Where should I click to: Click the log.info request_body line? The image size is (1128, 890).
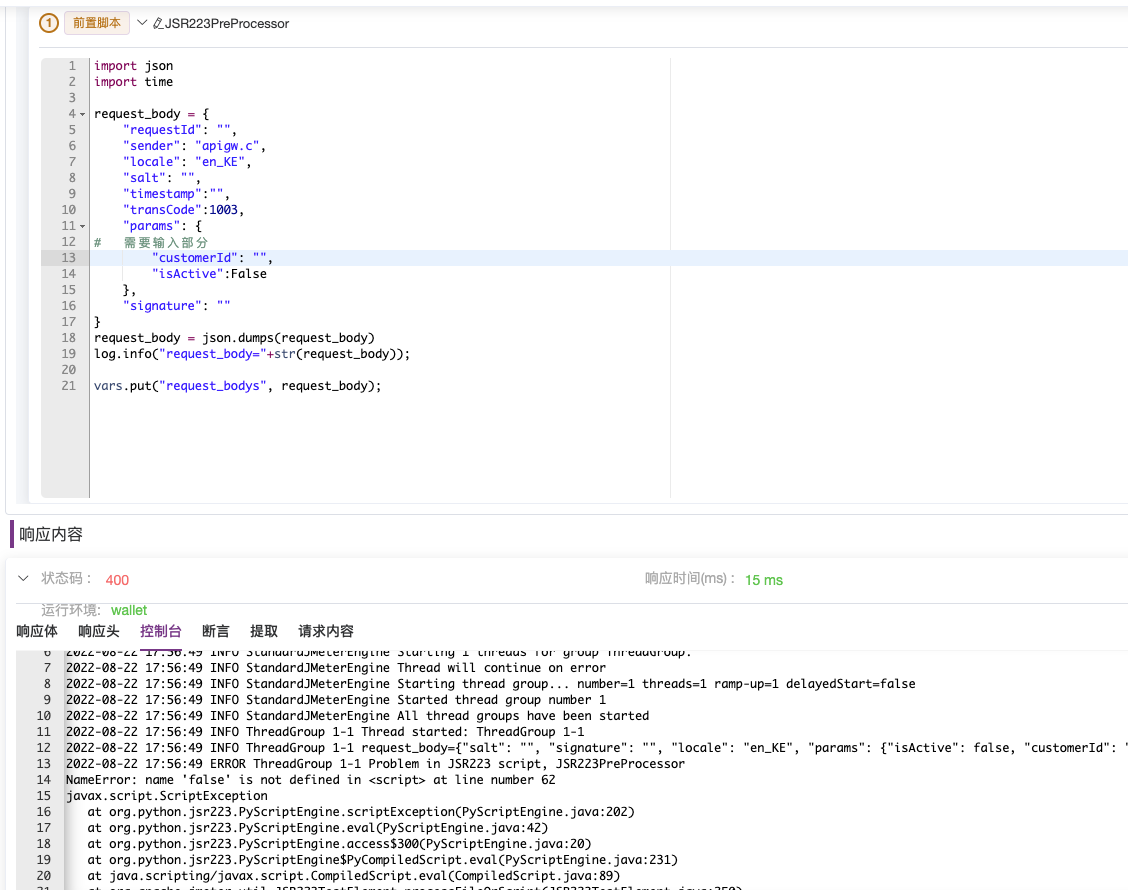pos(252,353)
